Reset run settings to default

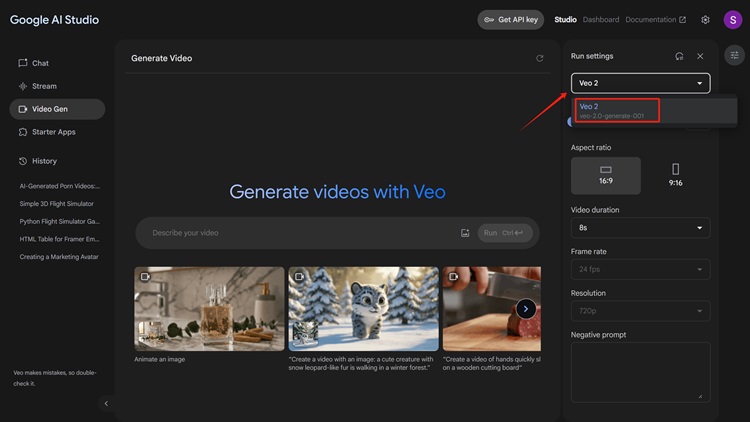(679, 56)
